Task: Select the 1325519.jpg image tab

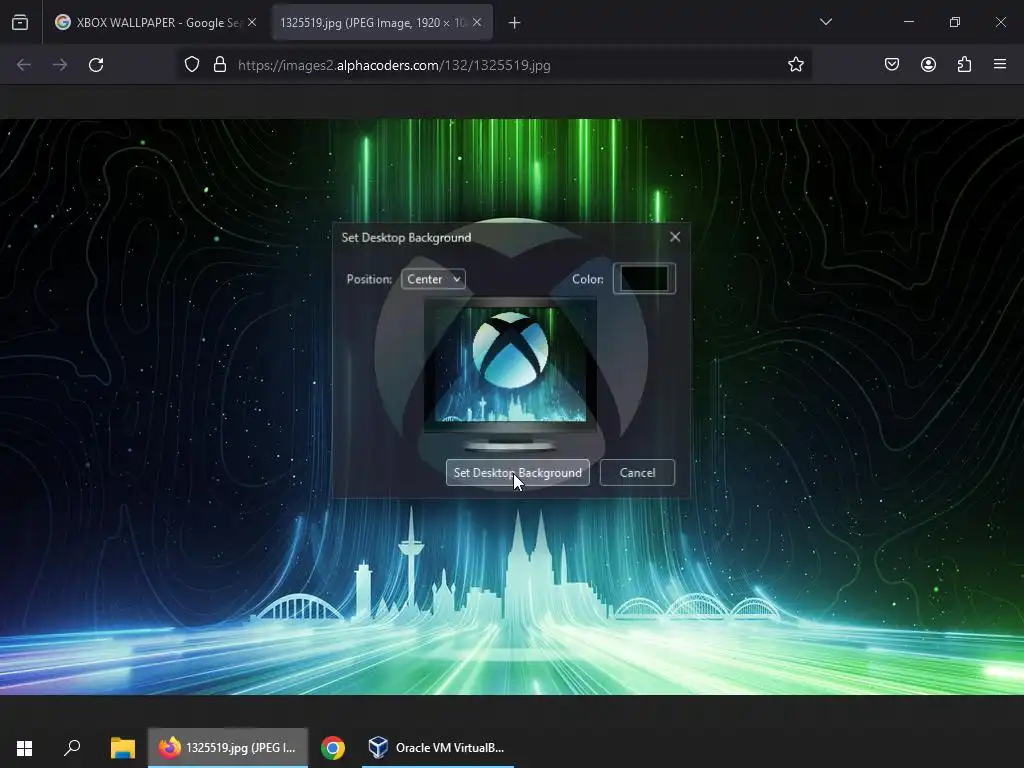Action: (x=382, y=23)
